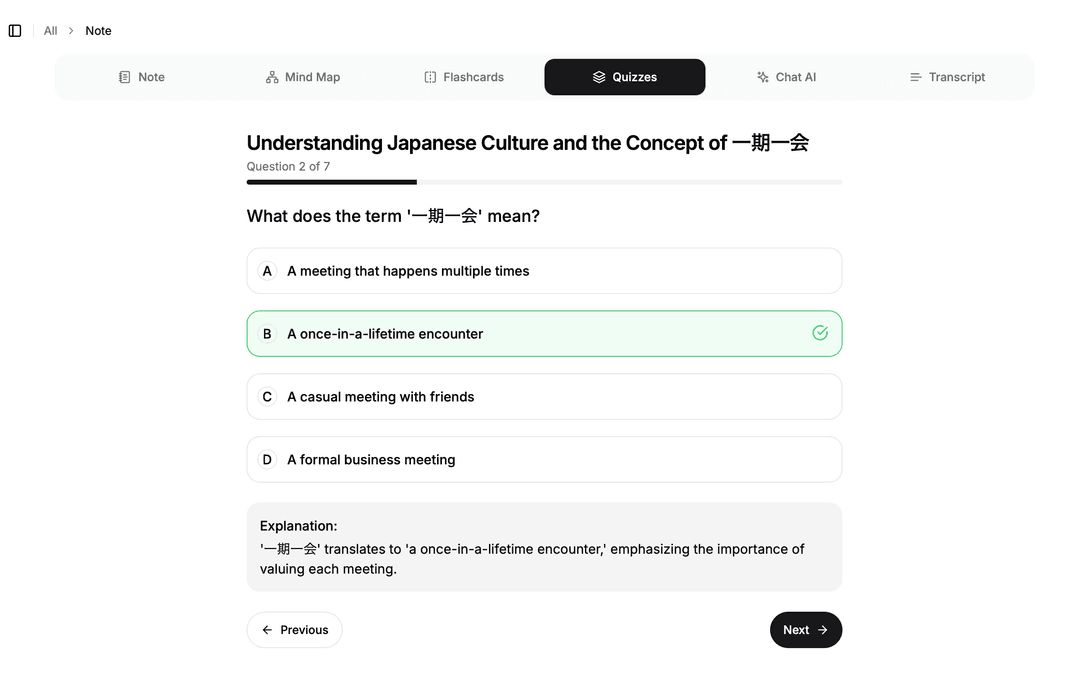Go to the Previous question
The height and width of the screenshot is (678, 1080).
tap(294, 630)
